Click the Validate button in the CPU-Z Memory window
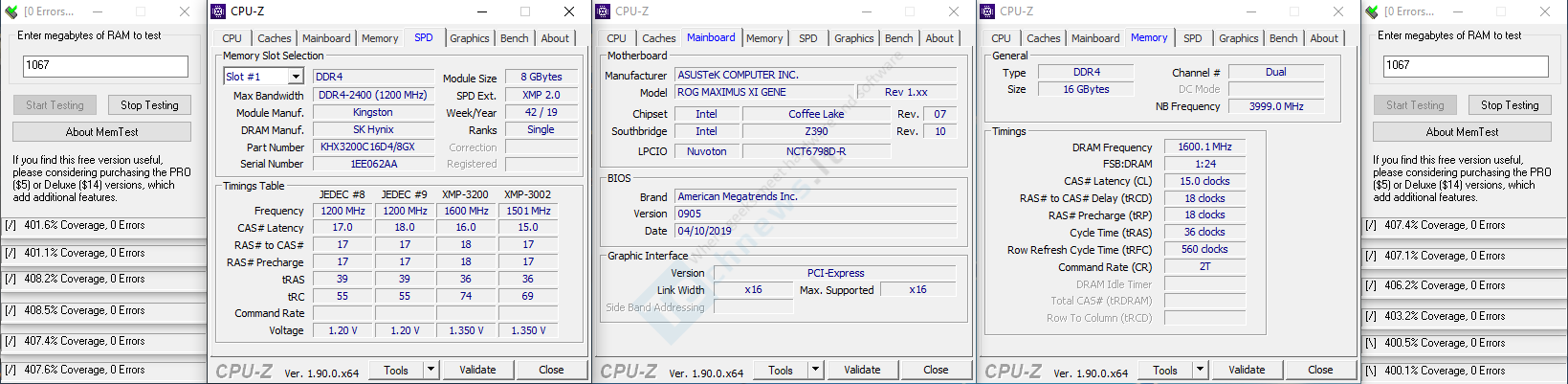Viewport: 1568px width, 384px height. pyautogui.click(x=1247, y=370)
